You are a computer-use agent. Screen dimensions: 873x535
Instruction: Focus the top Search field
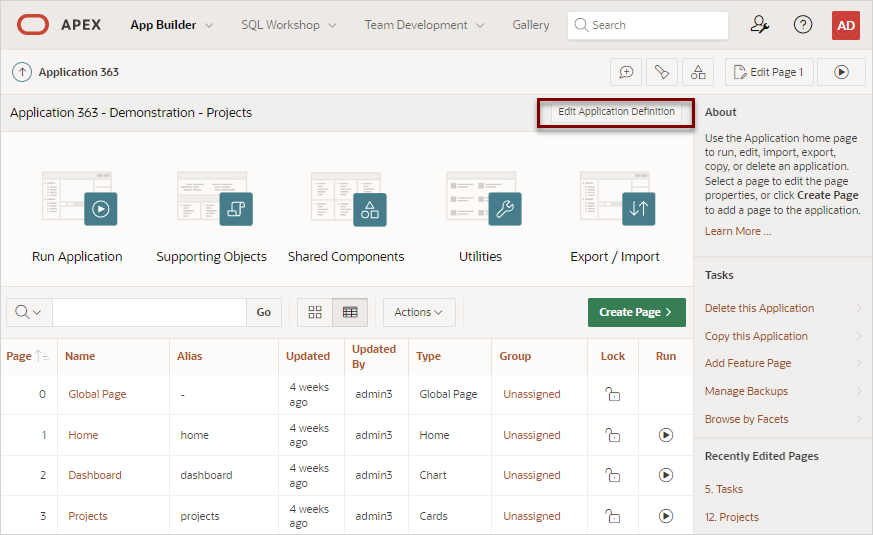coord(648,25)
